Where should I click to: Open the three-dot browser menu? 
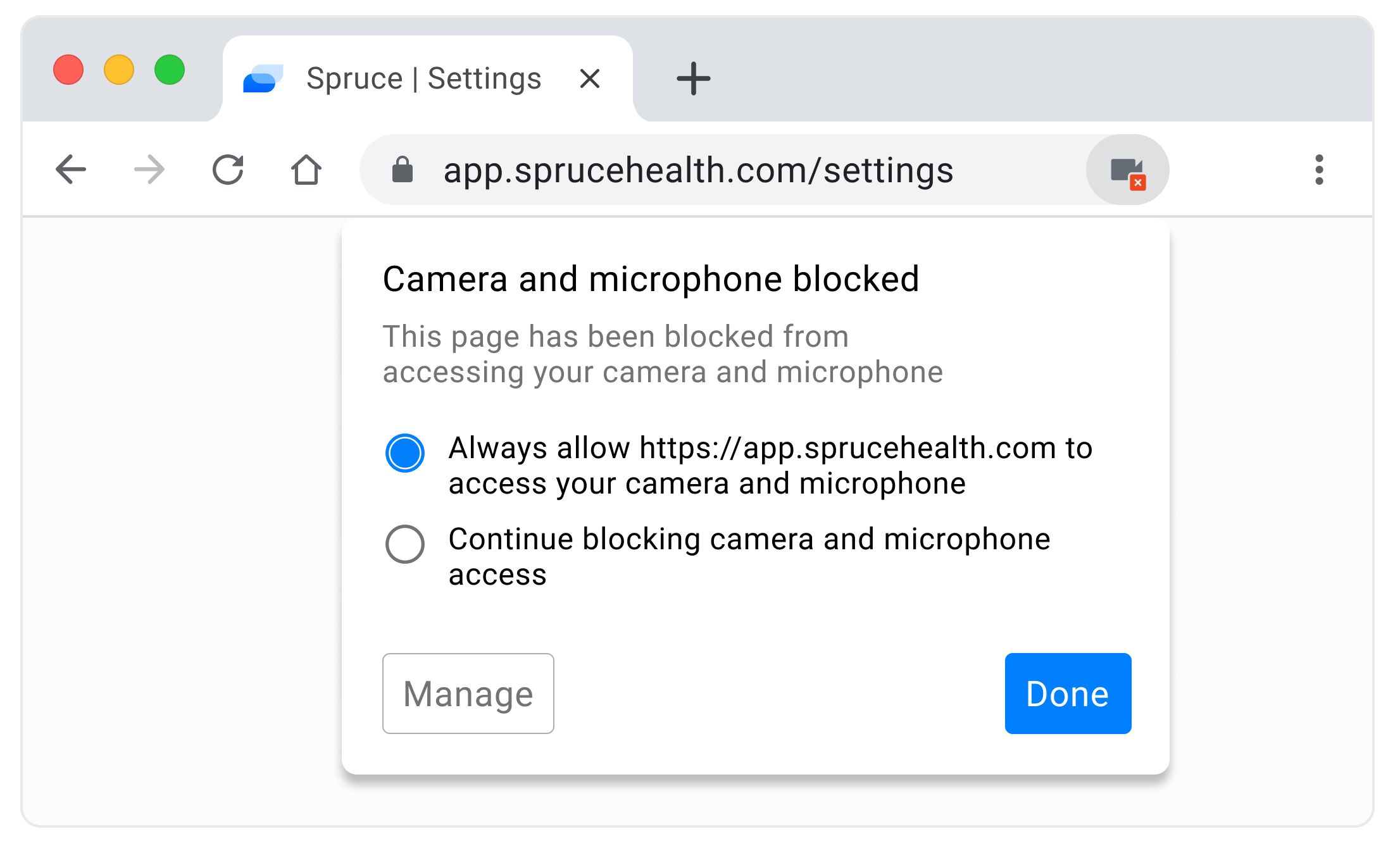point(1319,170)
